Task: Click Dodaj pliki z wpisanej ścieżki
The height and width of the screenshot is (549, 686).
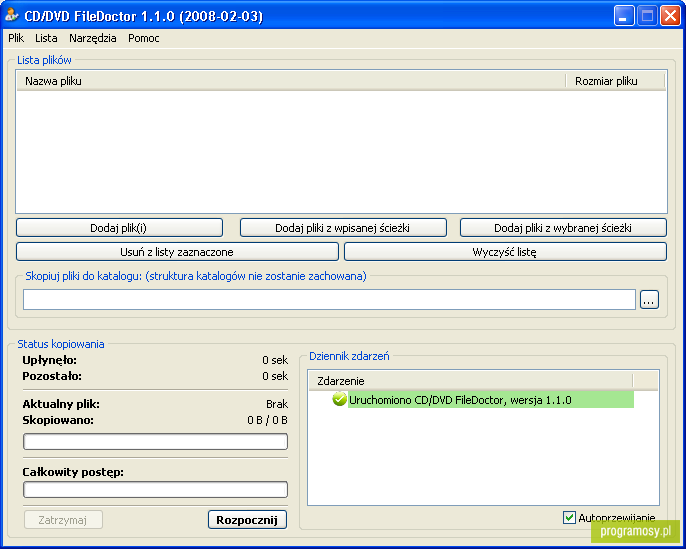Action: coord(343,228)
